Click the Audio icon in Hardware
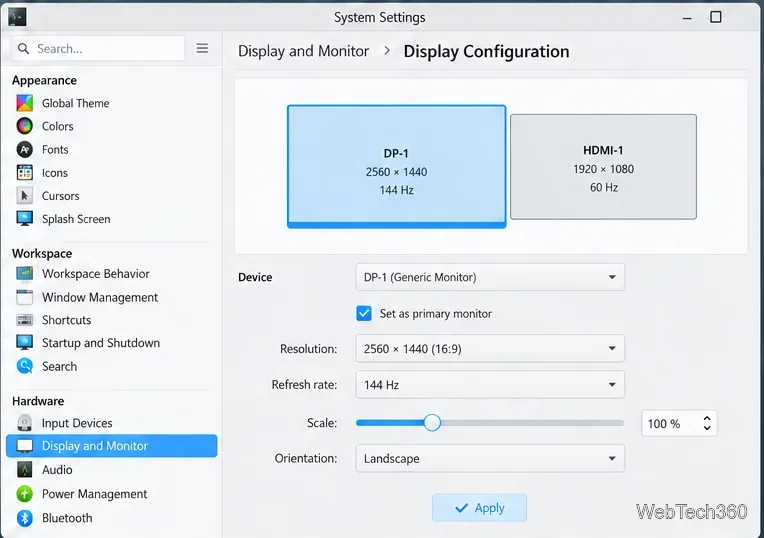Viewport: 764px width, 538px height. point(24,469)
